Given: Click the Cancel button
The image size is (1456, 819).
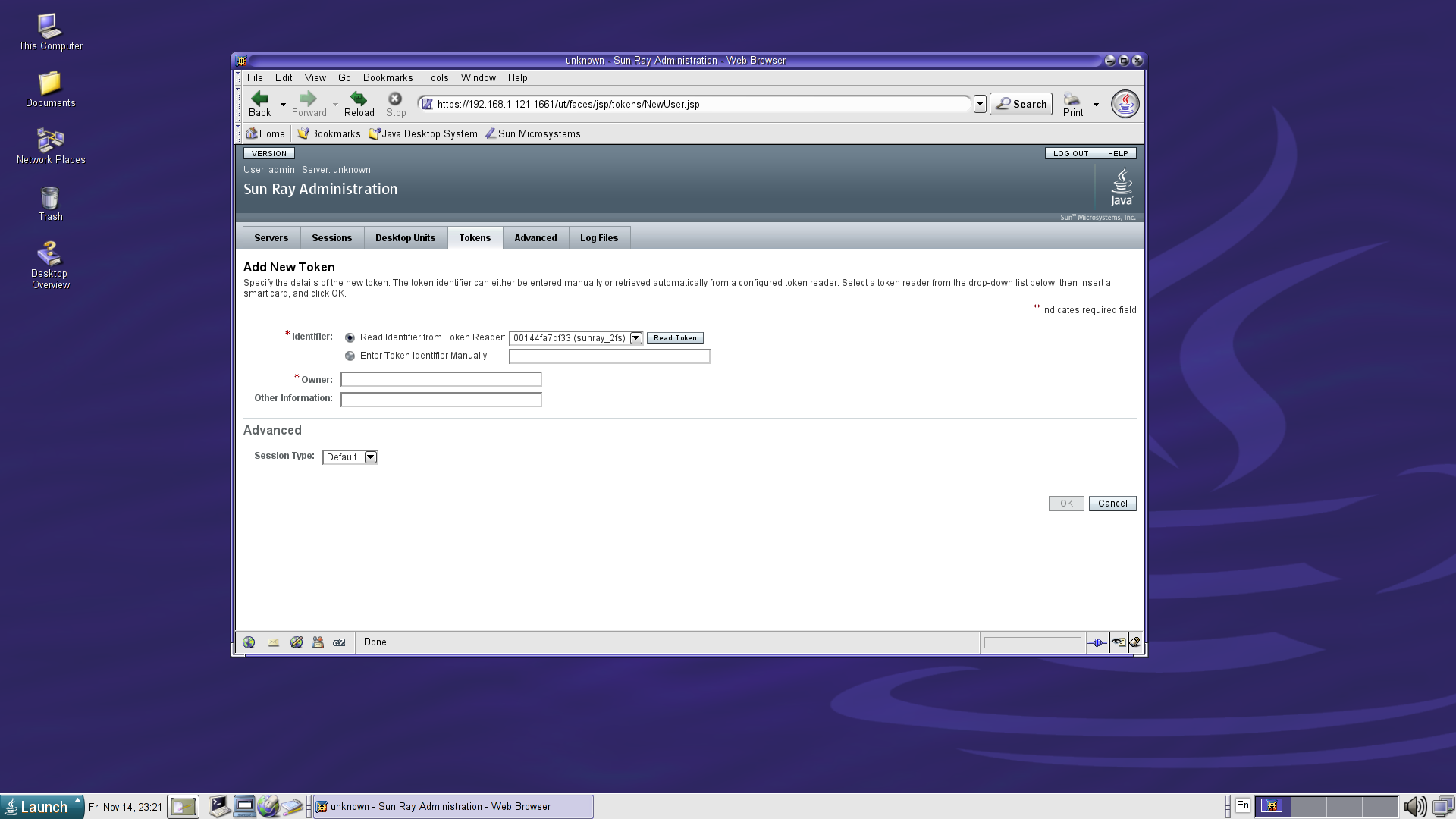Looking at the screenshot, I should pos(1112,504).
